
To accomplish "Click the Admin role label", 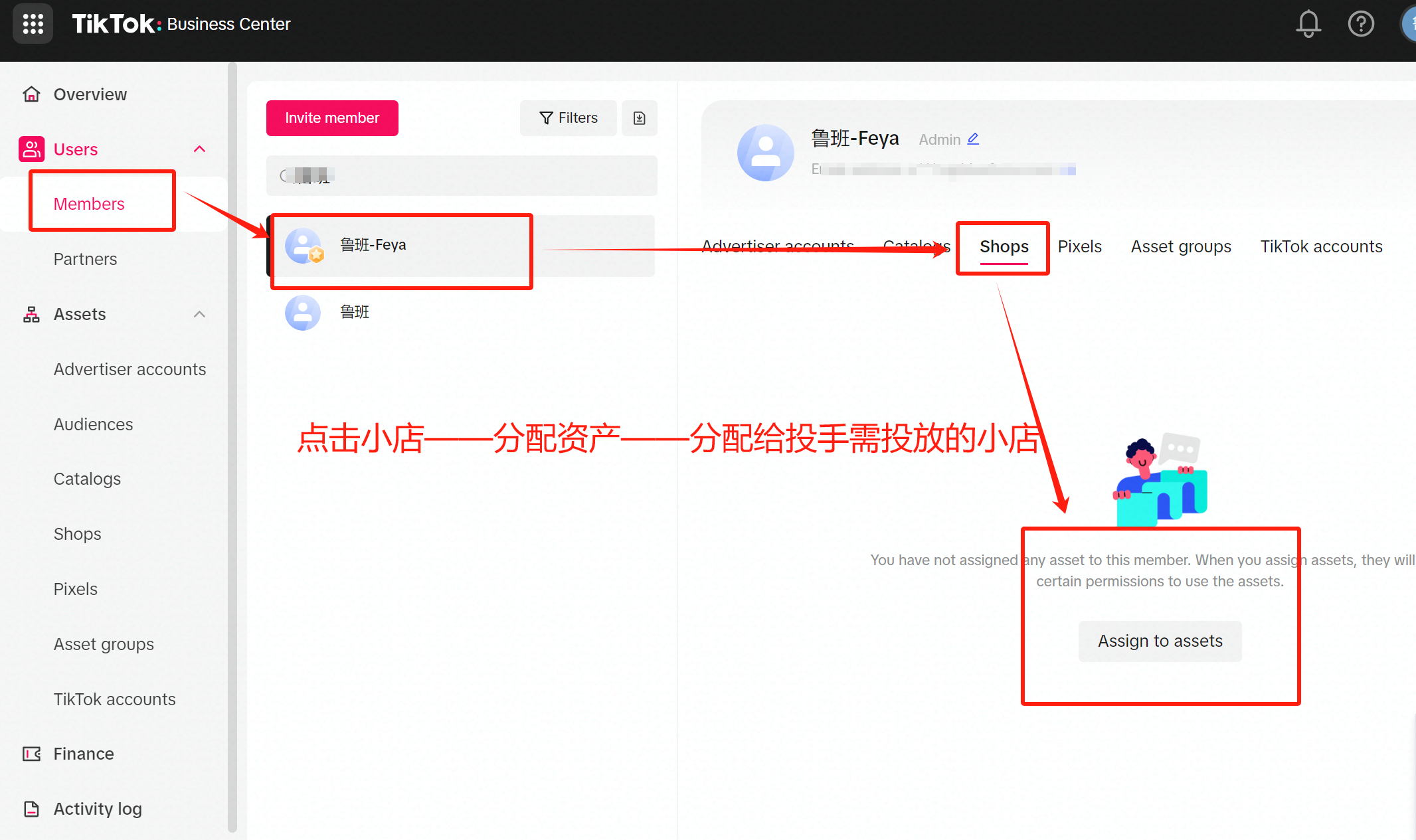I will pos(939,139).
